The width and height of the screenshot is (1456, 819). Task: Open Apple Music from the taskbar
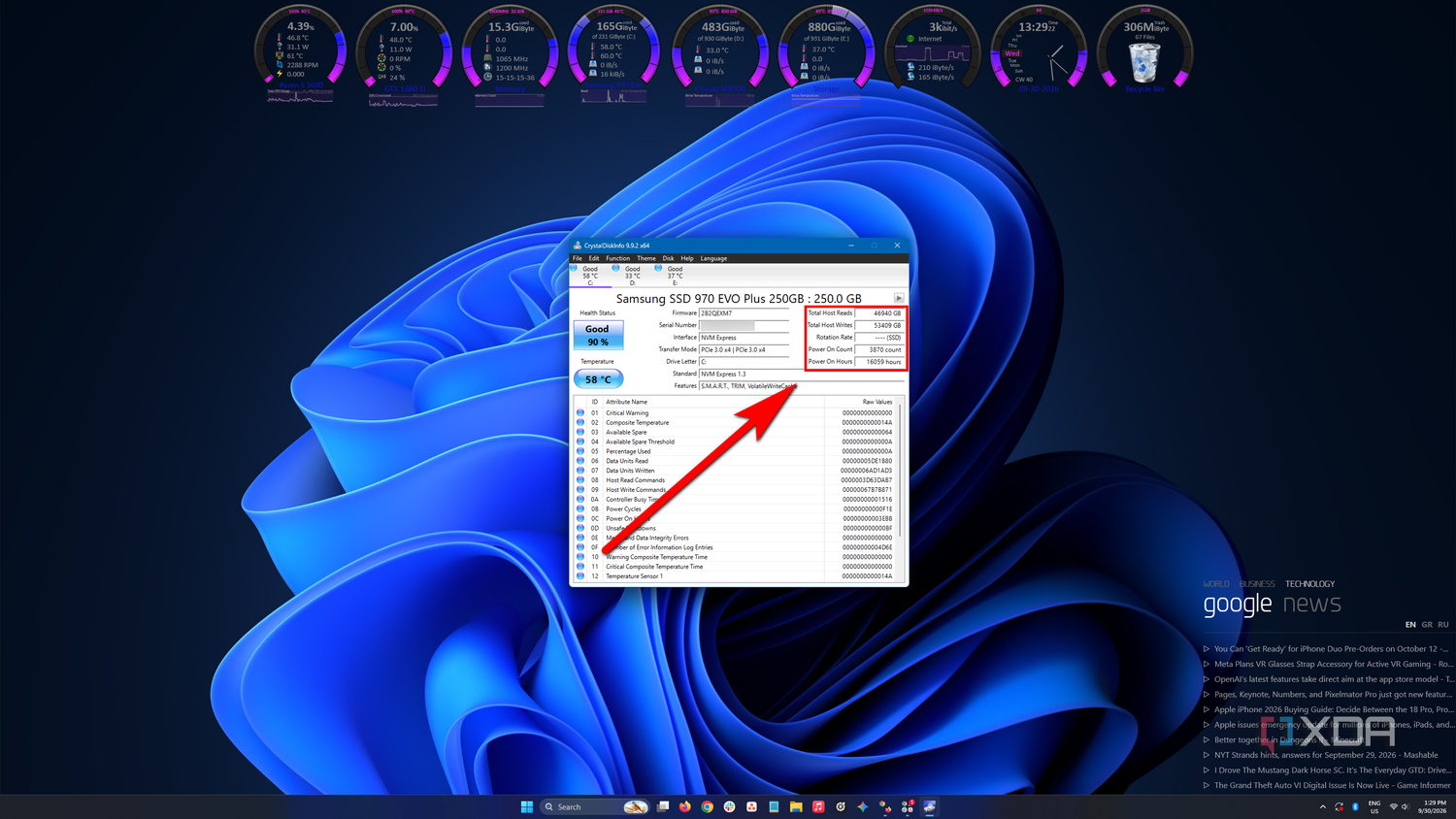click(818, 806)
